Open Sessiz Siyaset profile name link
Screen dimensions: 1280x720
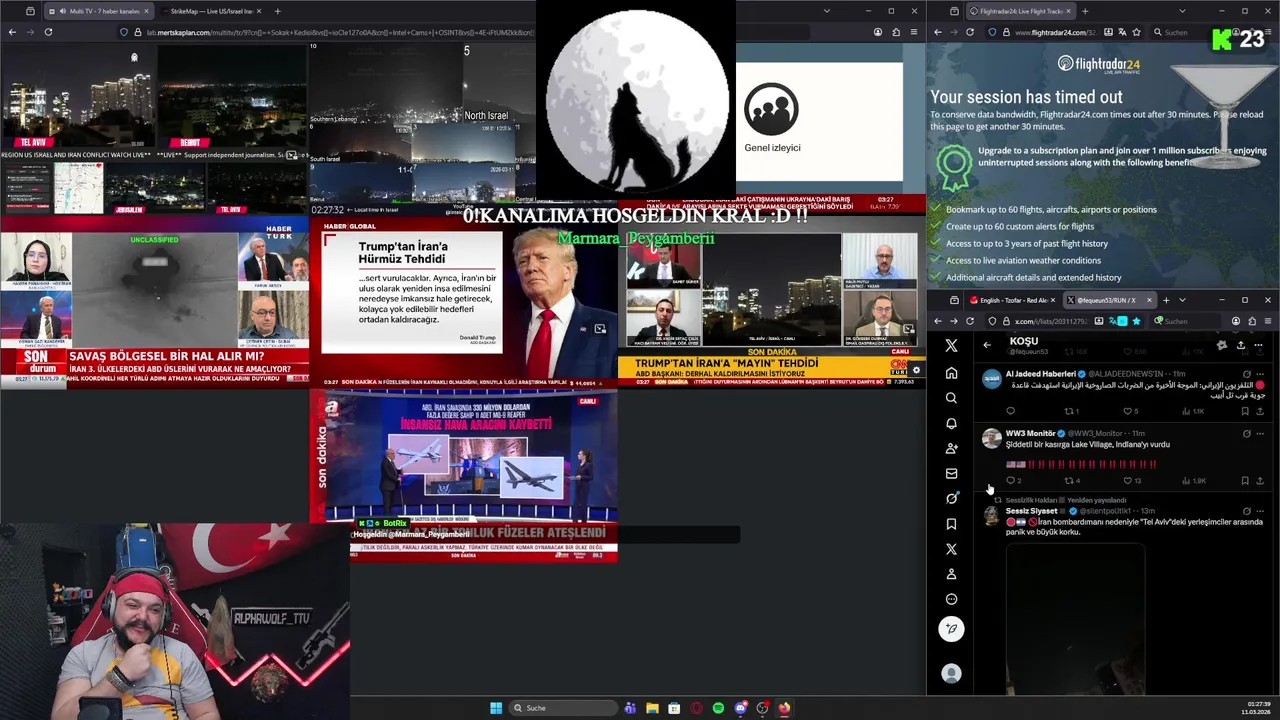(1031, 511)
